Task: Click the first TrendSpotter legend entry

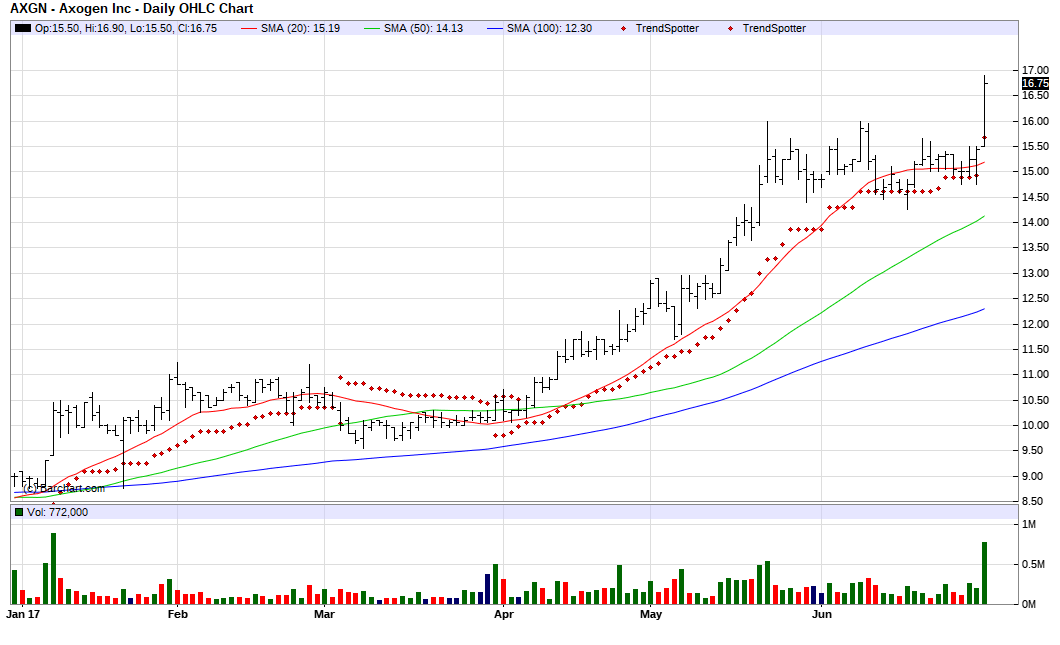Action: (667, 28)
